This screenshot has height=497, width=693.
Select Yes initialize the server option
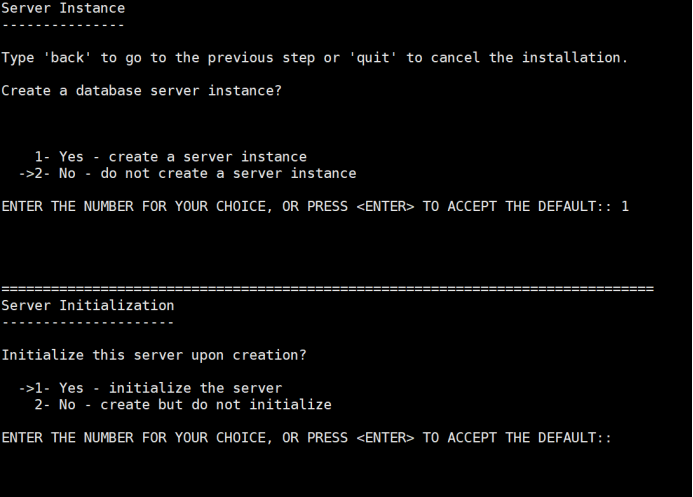coord(158,388)
